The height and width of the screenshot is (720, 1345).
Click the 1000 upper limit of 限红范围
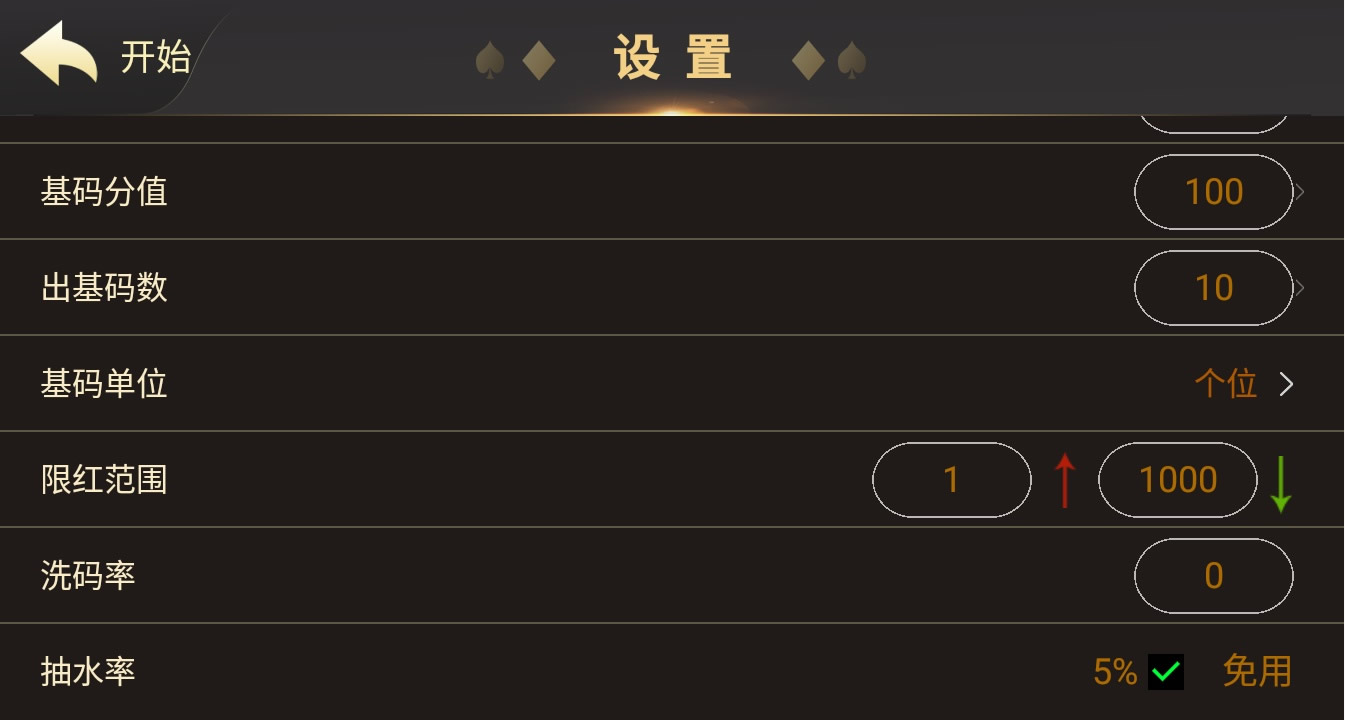(x=1177, y=480)
